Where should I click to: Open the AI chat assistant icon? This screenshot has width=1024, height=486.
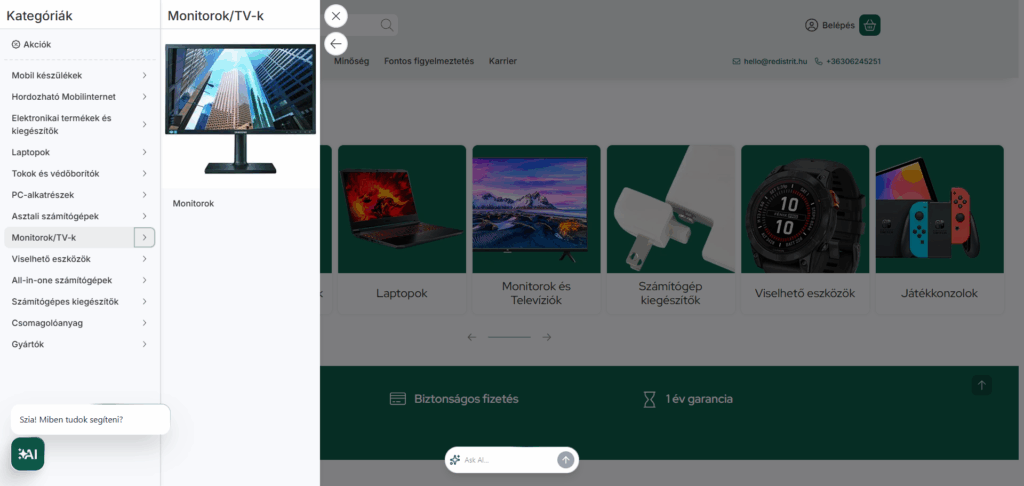(x=27, y=454)
